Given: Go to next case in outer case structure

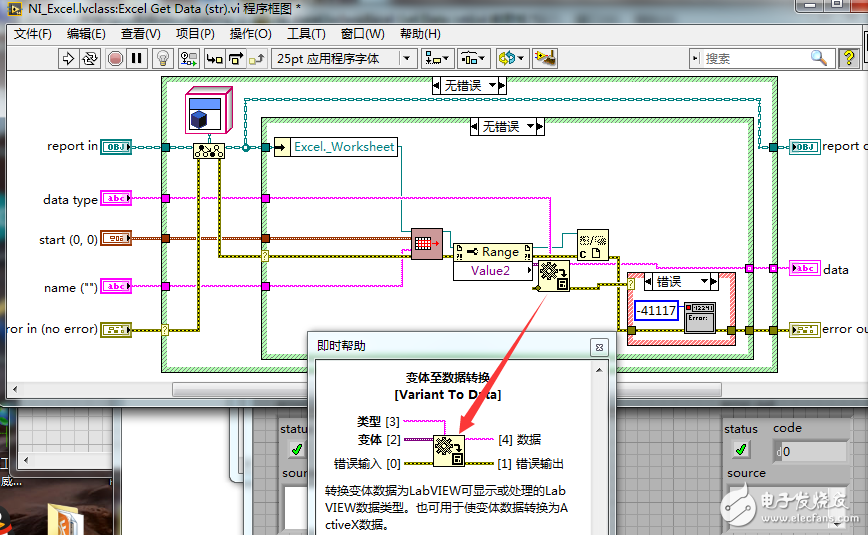Looking at the screenshot, I should tap(502, 85).
